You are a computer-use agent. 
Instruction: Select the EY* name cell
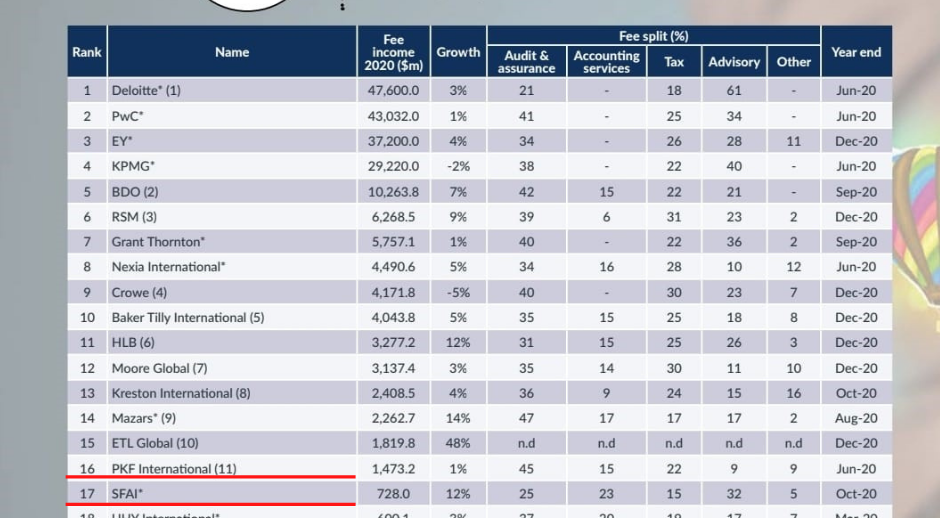tap(232, 141)
